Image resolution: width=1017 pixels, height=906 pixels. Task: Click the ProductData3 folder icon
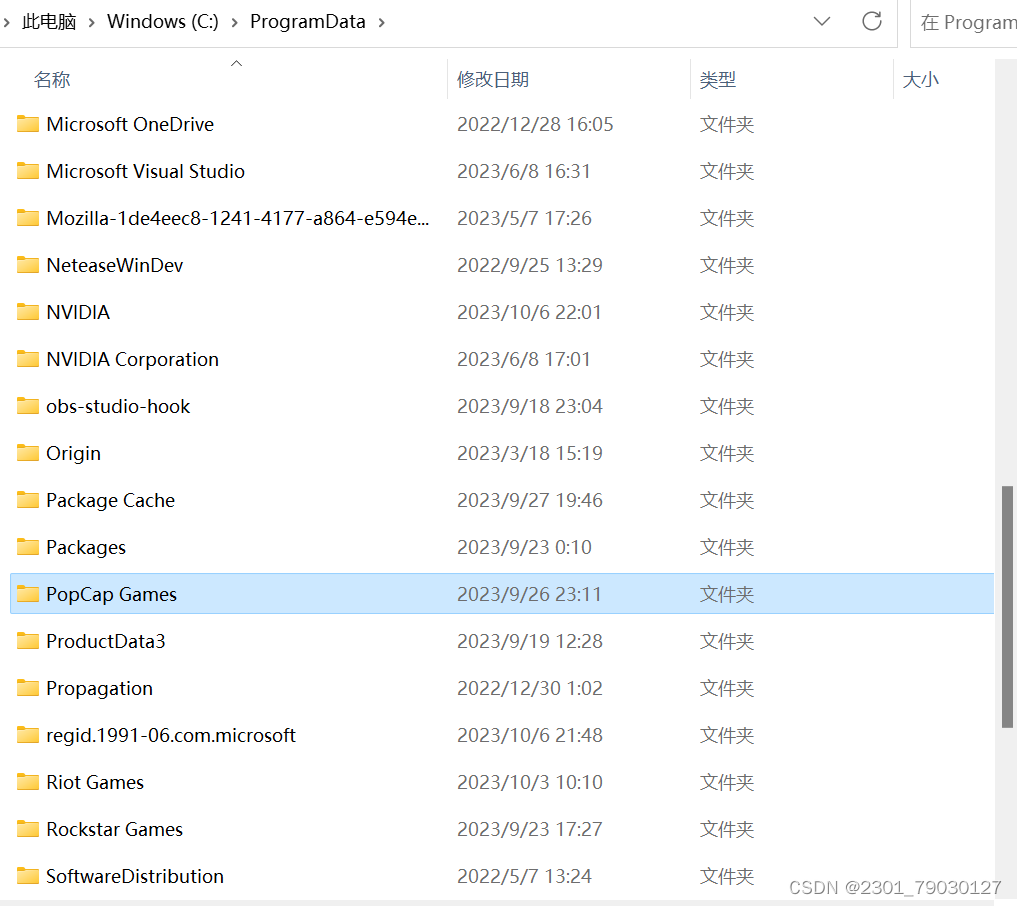[x=27, y=641]
